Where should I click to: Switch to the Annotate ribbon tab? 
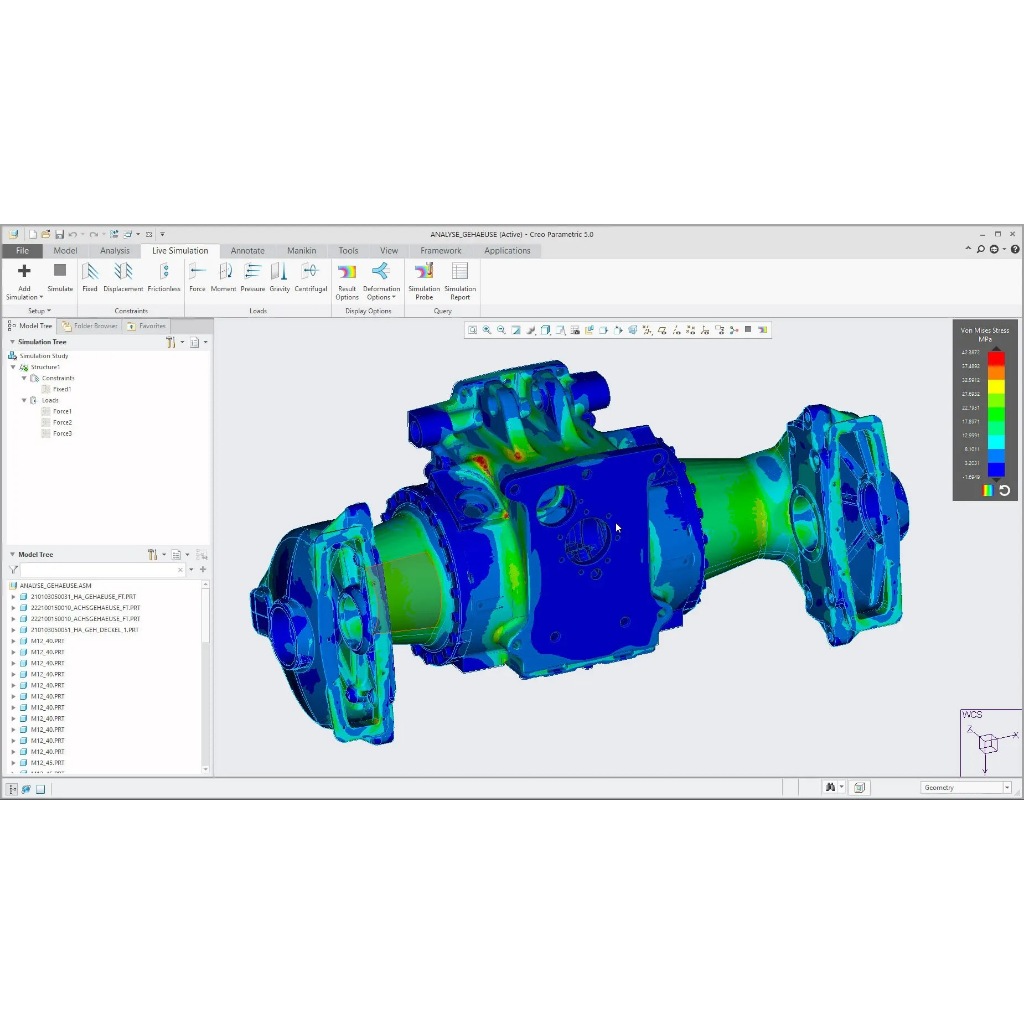tap(248, 251)
